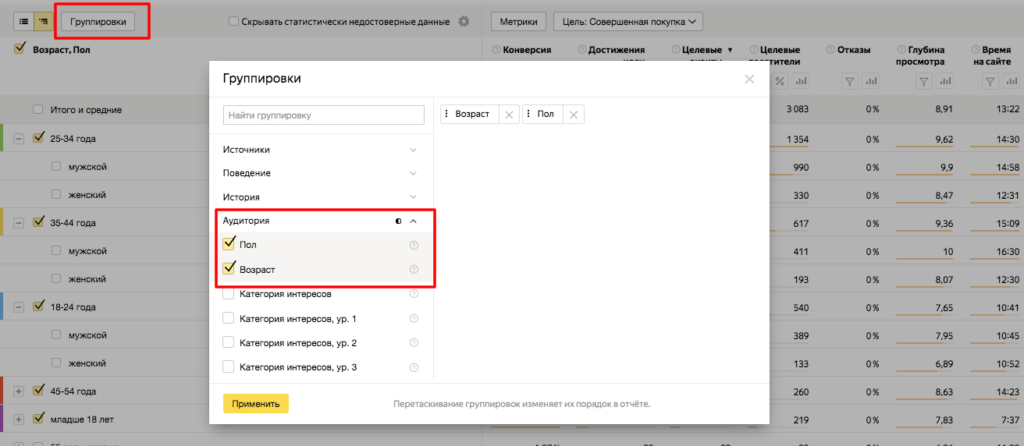The image size is (1024, 446).
Task: Switch to the flat list view icon
Action: (24, 20)
